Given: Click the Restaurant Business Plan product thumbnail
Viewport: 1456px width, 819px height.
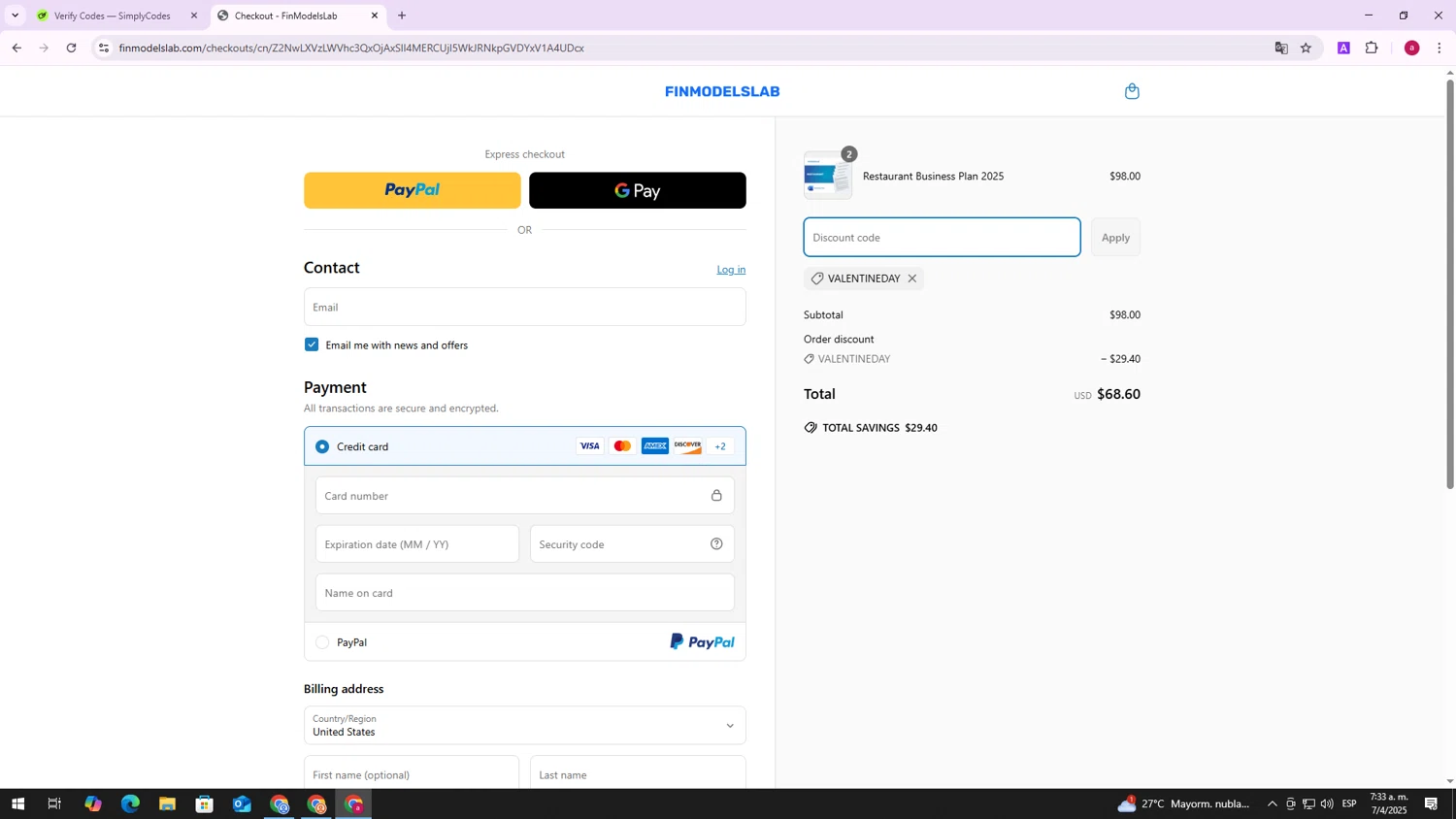Looking at the screenshot, I should (x=828, y=176).
